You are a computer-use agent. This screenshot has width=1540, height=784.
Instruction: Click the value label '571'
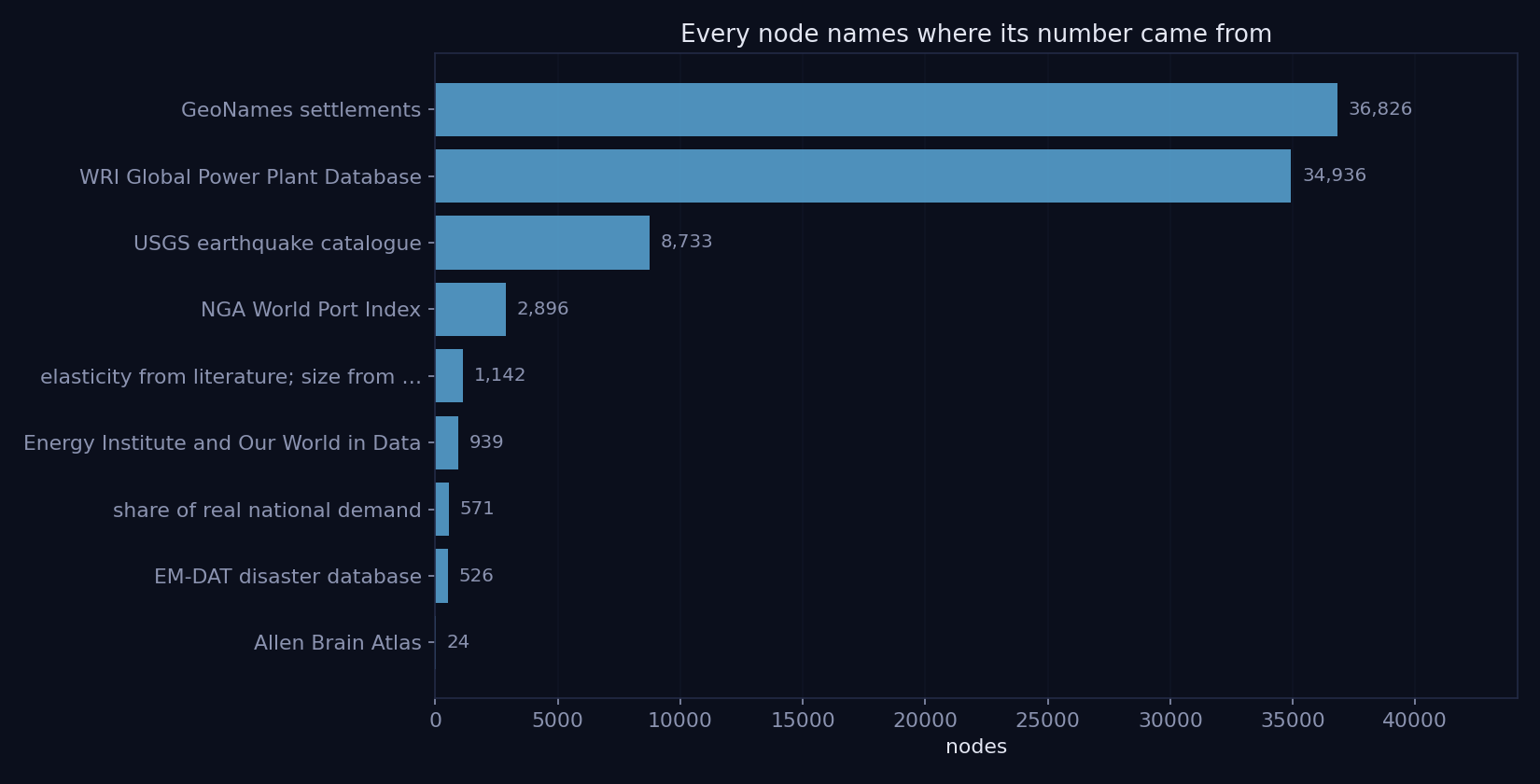(x=477, y=509)
